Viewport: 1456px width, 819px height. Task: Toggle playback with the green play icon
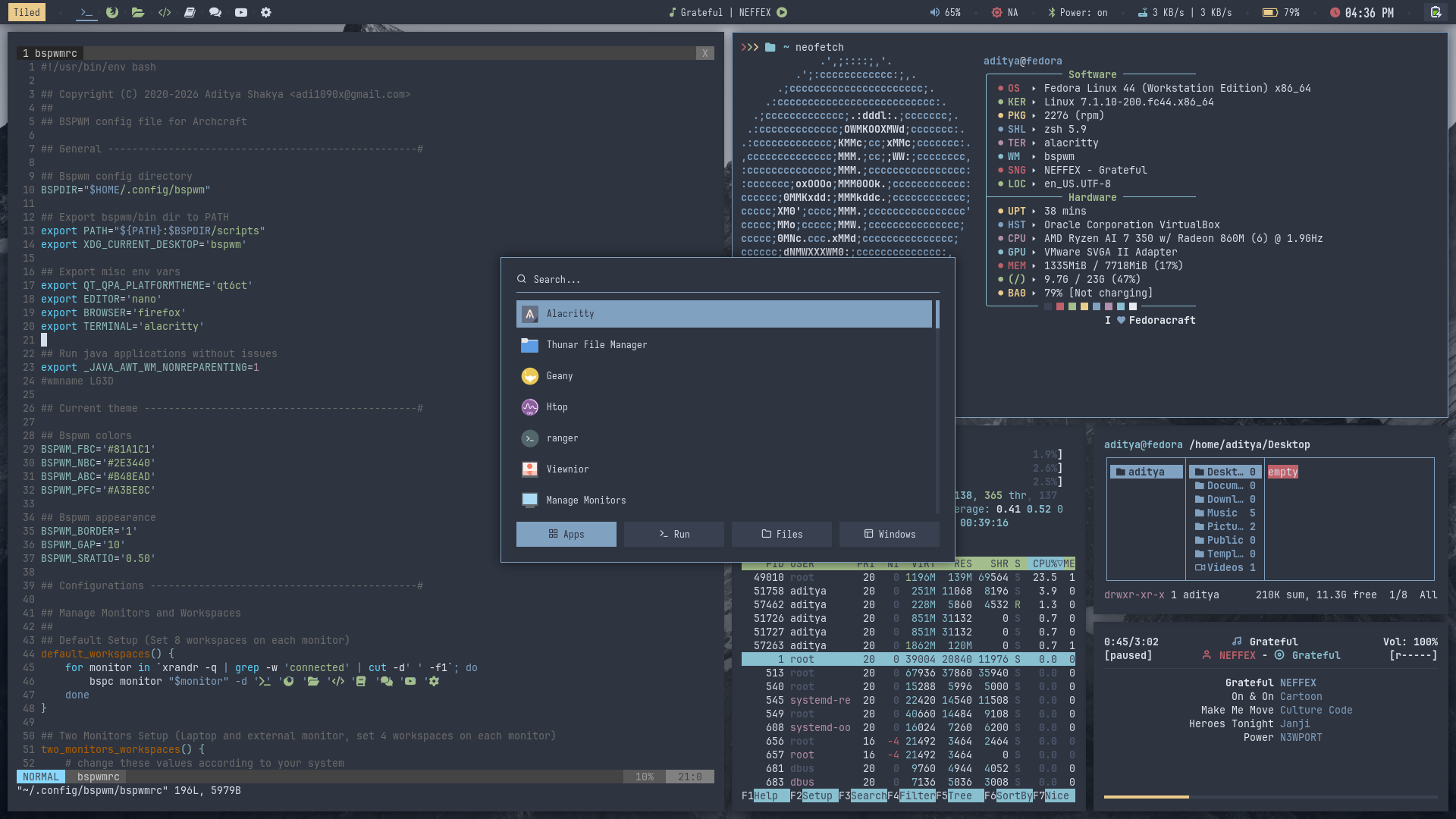pyautogui.click(x=782, y=12)
